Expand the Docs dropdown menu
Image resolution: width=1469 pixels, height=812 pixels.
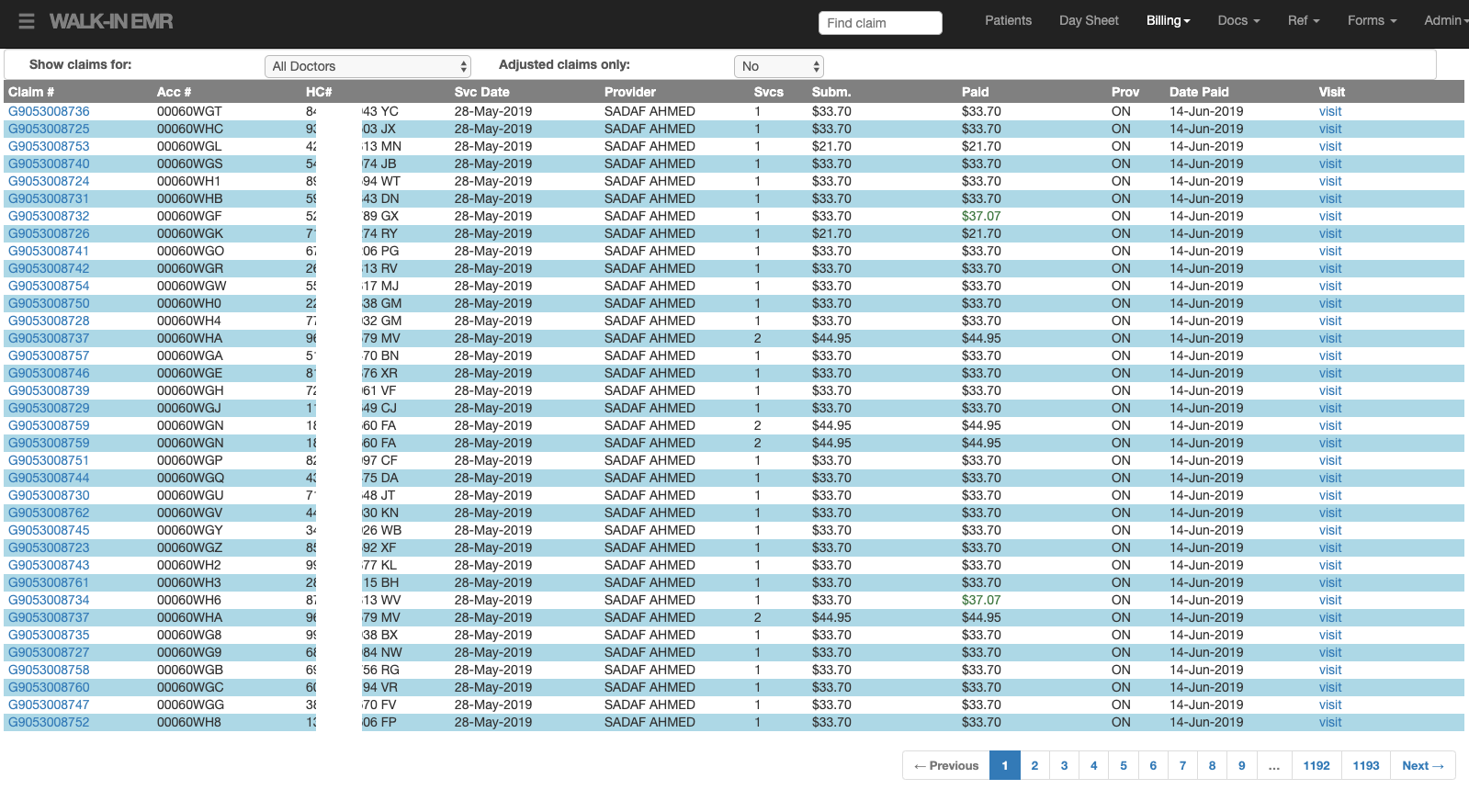[x=1238, y=20]
